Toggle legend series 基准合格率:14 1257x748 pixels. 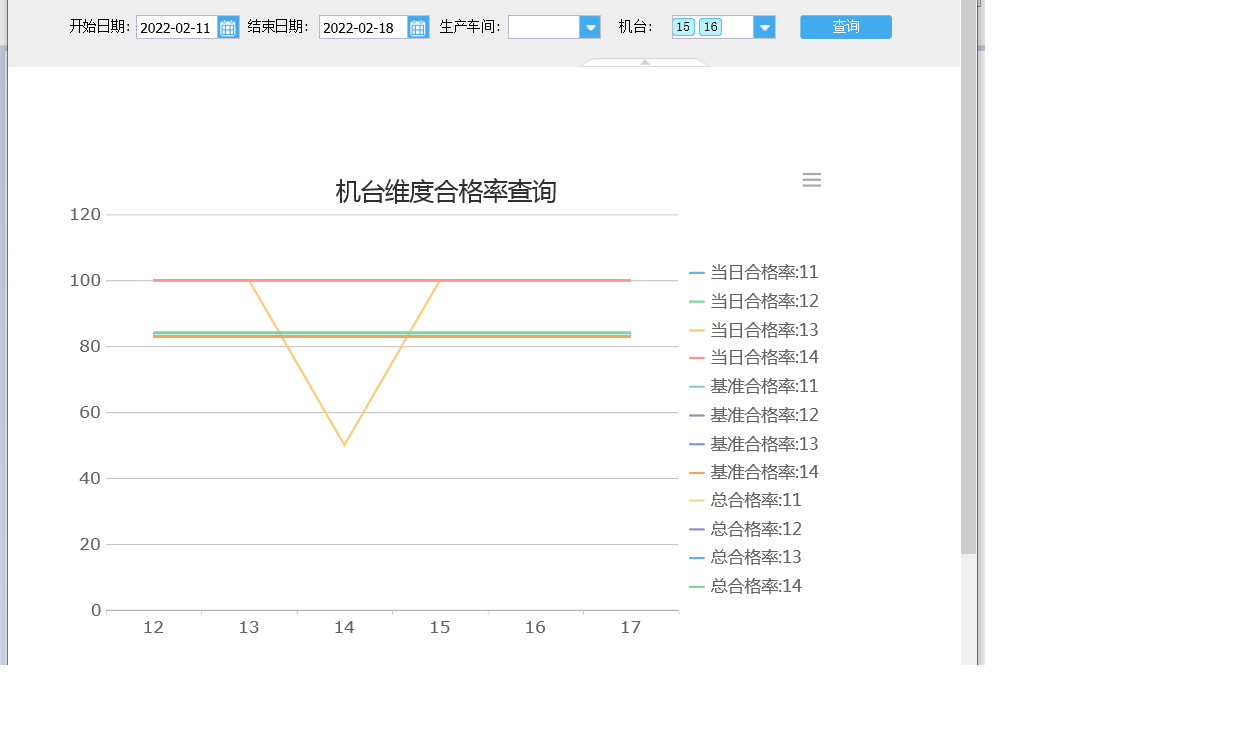[x=754, y=472]
